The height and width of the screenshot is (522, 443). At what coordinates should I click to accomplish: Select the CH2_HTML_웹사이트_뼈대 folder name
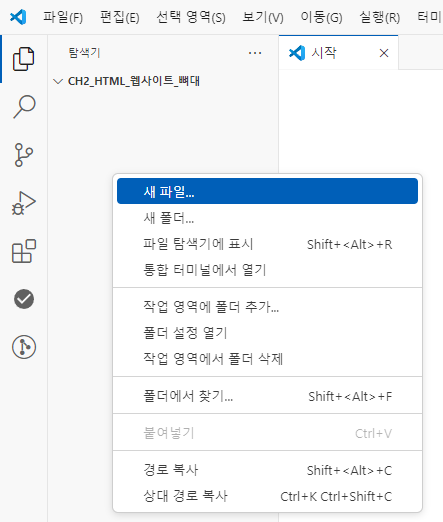134,81
